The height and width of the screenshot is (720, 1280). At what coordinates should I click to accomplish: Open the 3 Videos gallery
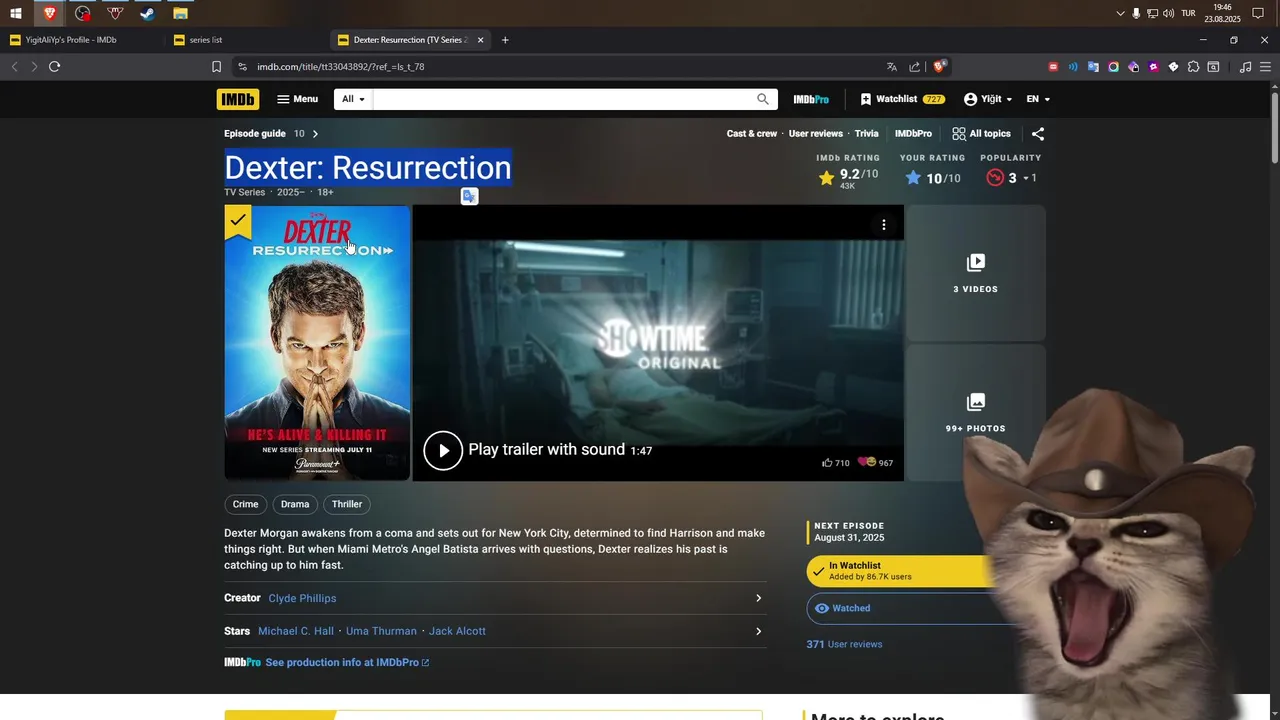975,273
